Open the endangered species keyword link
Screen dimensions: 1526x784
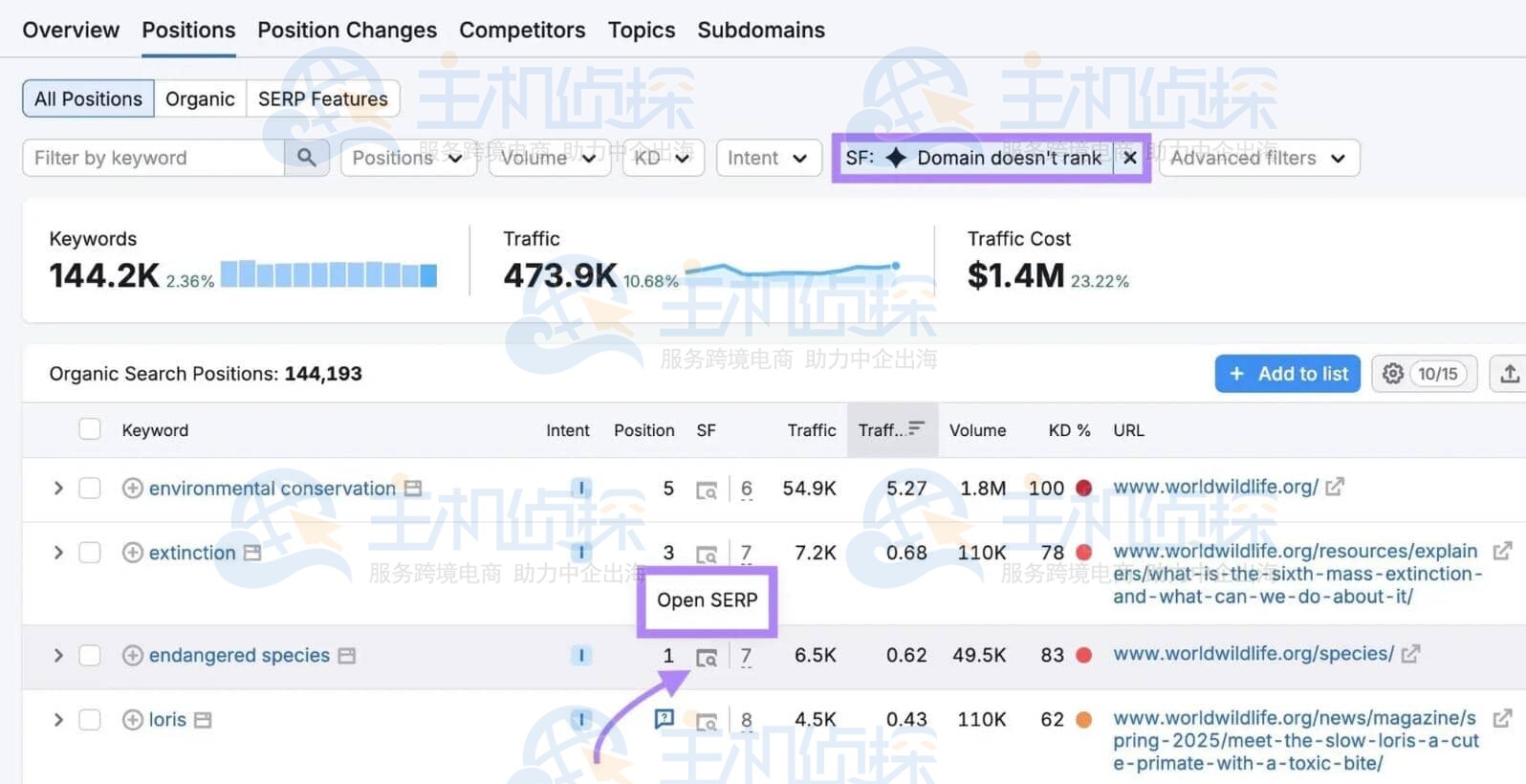click(239, 655)
